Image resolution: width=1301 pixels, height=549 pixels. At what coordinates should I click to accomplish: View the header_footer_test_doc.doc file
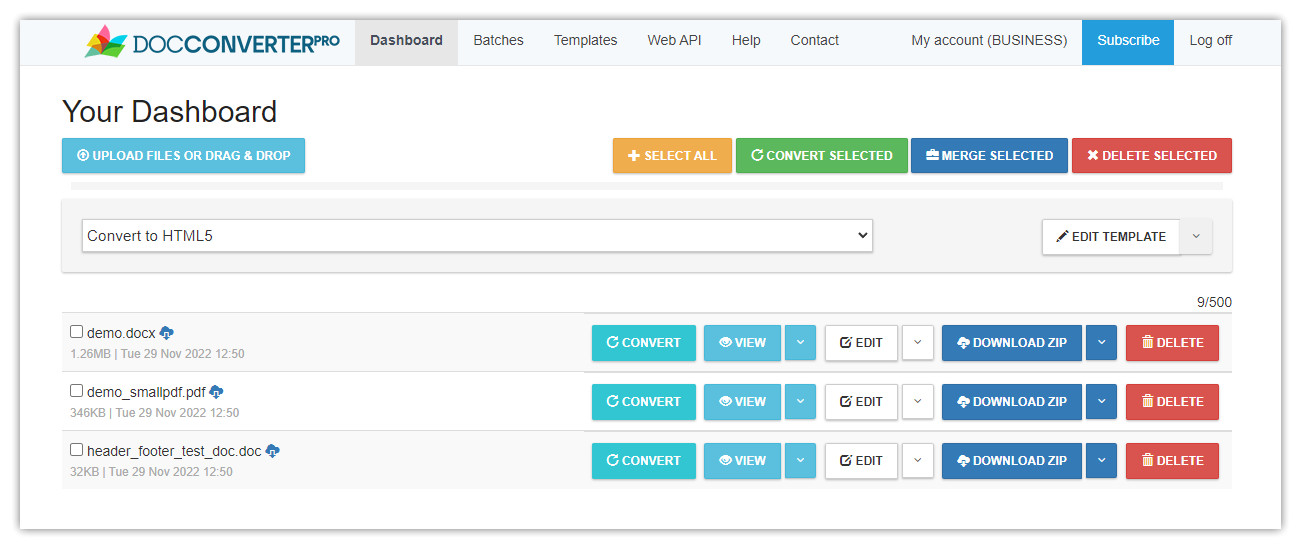[742, 461]
